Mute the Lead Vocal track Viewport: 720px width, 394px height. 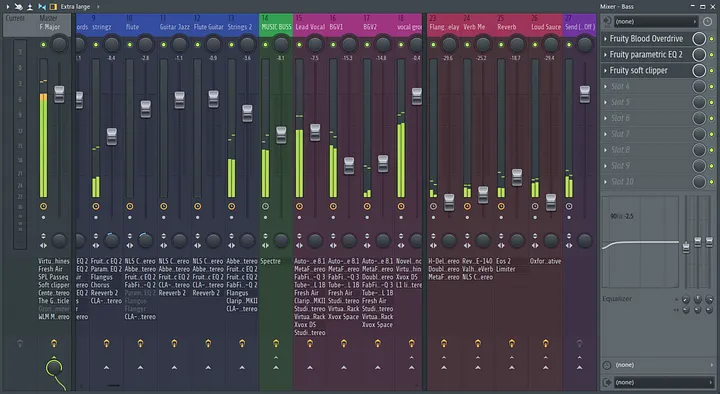tap(299, 45)
